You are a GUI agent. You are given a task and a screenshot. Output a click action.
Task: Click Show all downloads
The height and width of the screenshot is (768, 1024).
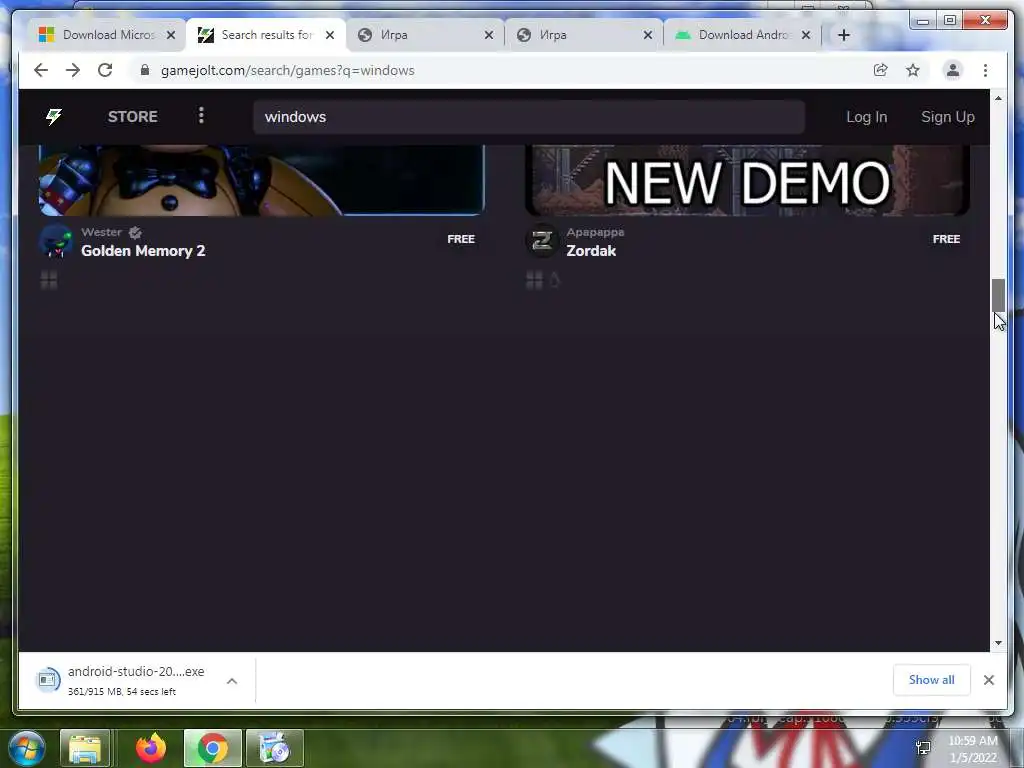[x=931, y=680]
